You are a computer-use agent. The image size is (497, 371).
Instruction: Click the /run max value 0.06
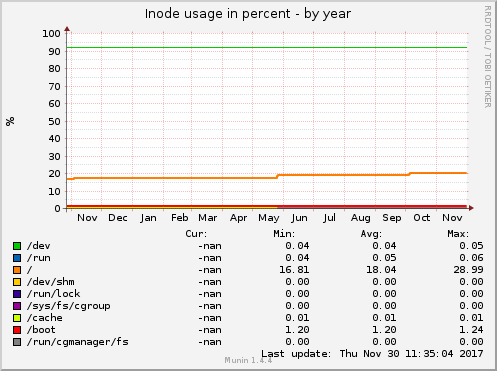(x=471, y=258)
